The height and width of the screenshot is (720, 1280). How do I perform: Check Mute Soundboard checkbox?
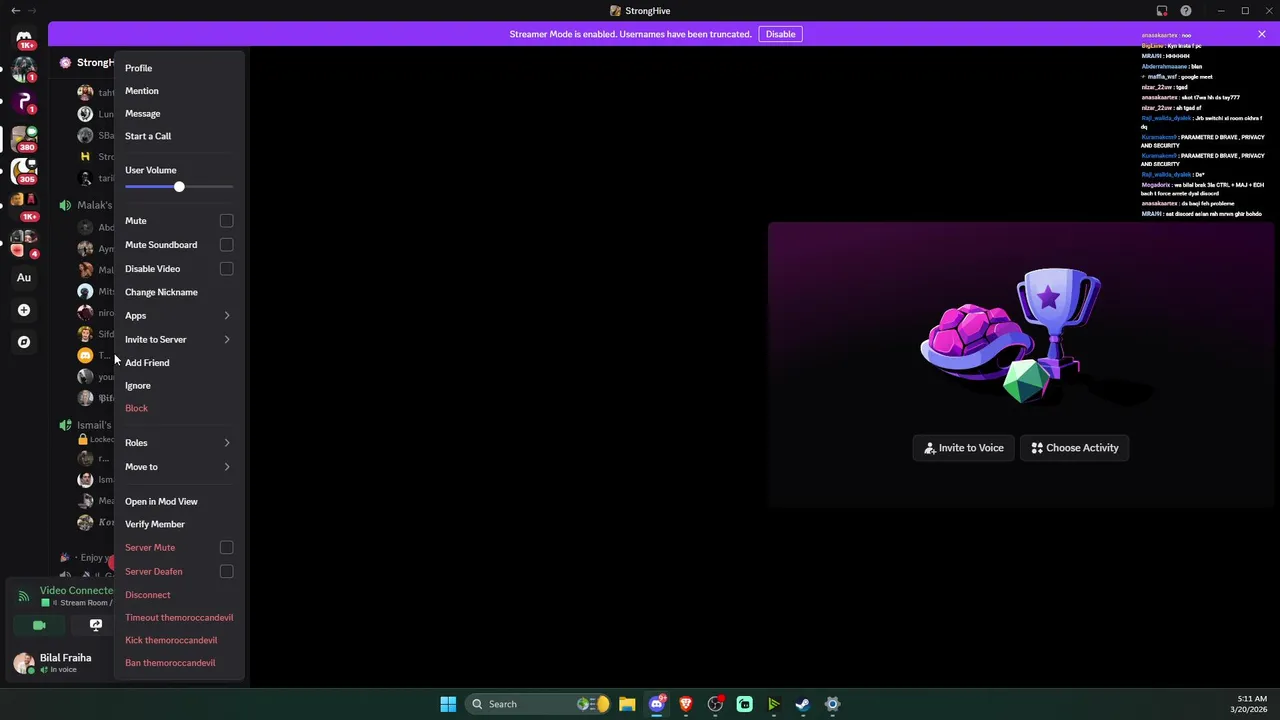pos(227,245)
